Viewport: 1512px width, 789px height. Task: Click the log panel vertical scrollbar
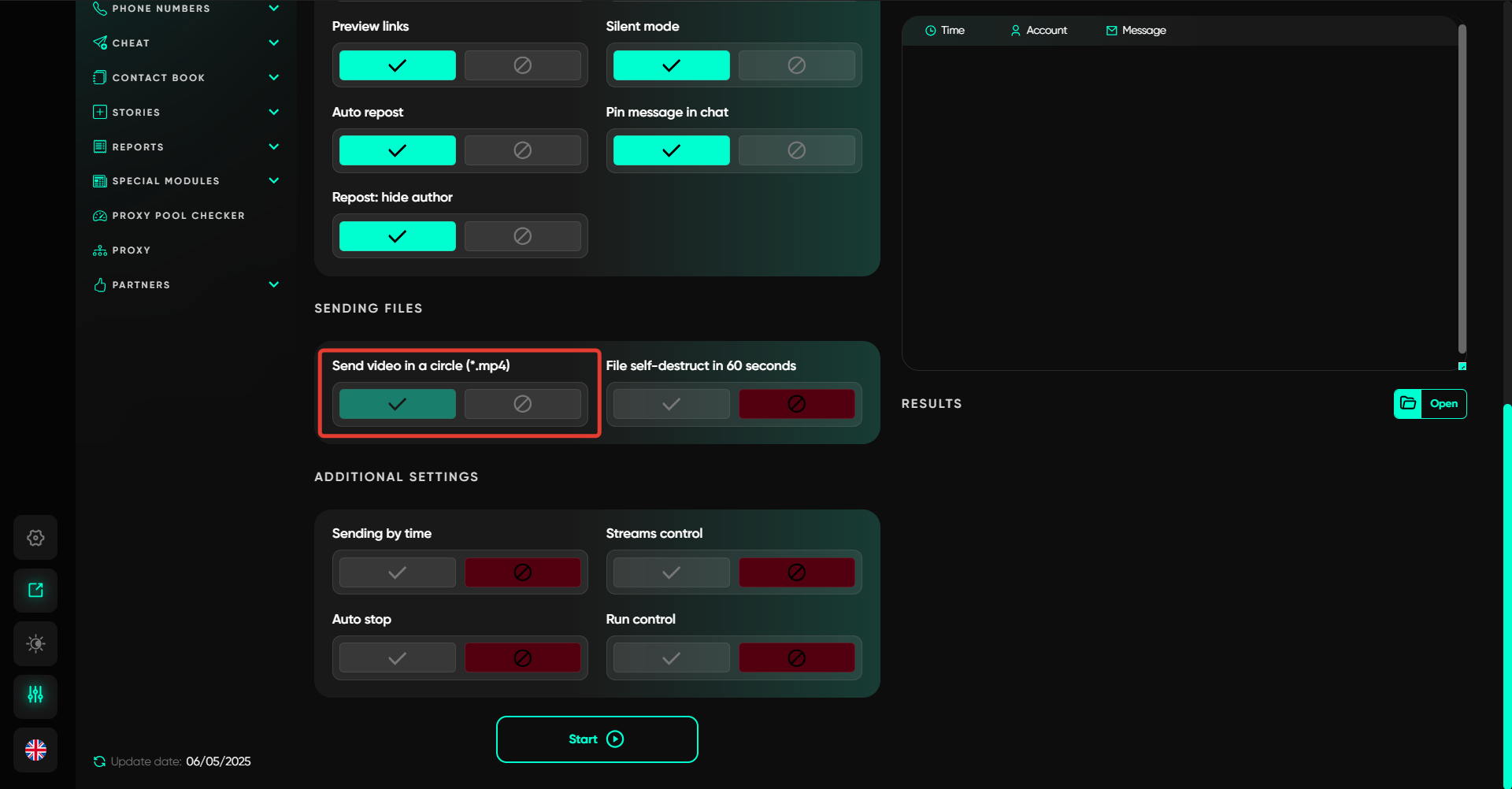click(1462, 189)
